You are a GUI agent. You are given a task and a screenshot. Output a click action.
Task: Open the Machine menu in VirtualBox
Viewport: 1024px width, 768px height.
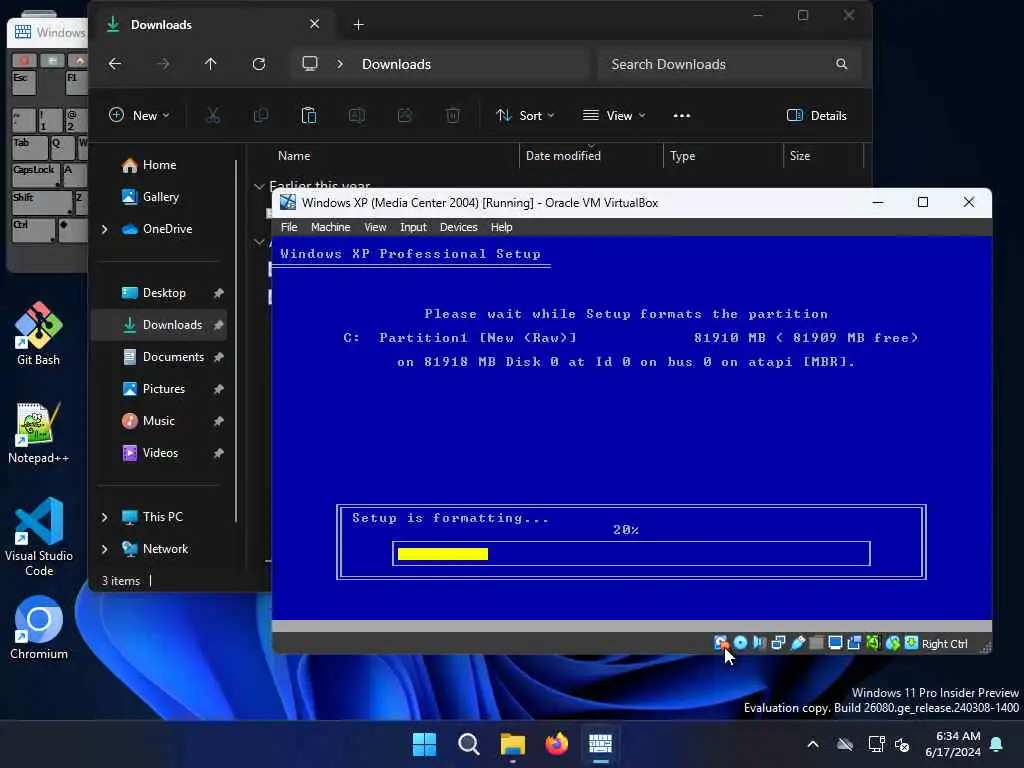coord(330,227)
